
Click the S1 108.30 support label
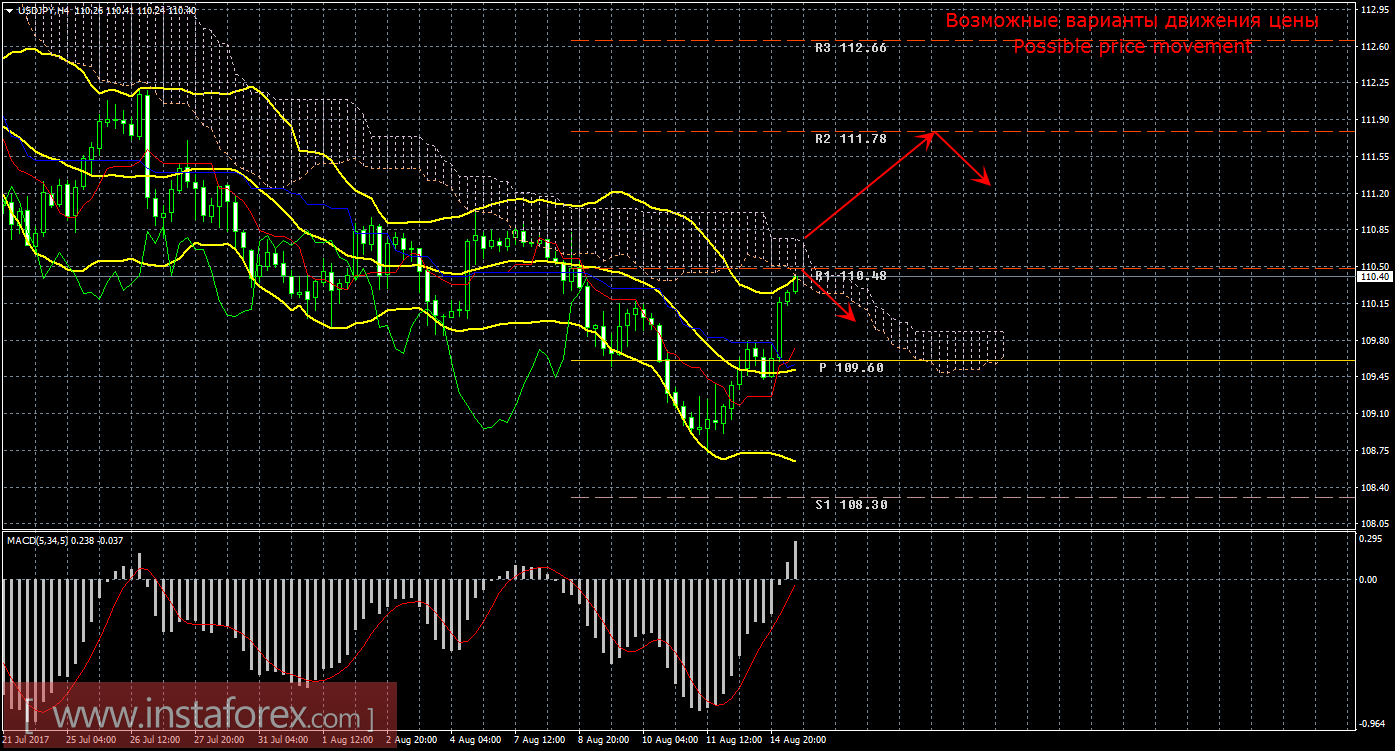pos(851,505)
